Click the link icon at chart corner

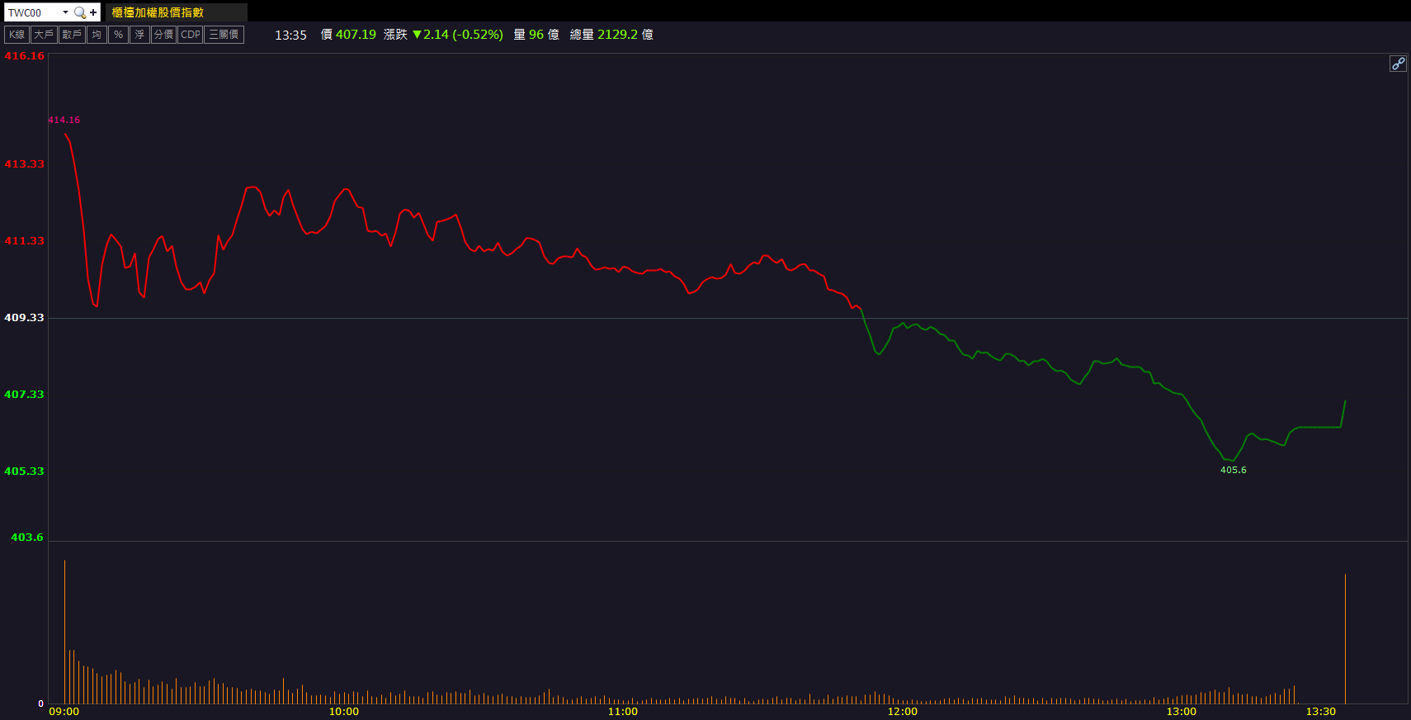pos(1398,64)
